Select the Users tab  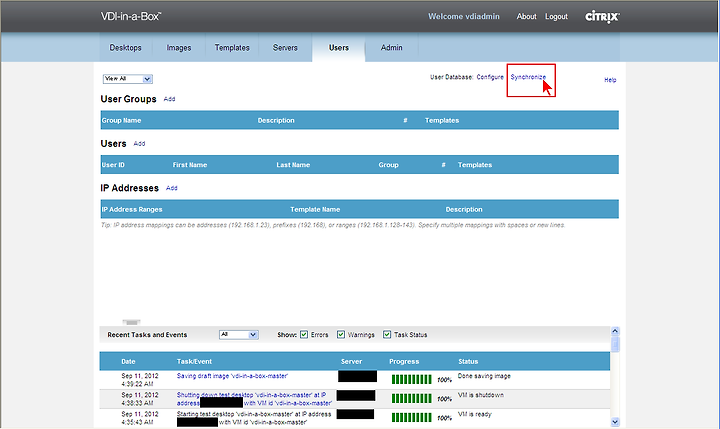tap(339, 48)
